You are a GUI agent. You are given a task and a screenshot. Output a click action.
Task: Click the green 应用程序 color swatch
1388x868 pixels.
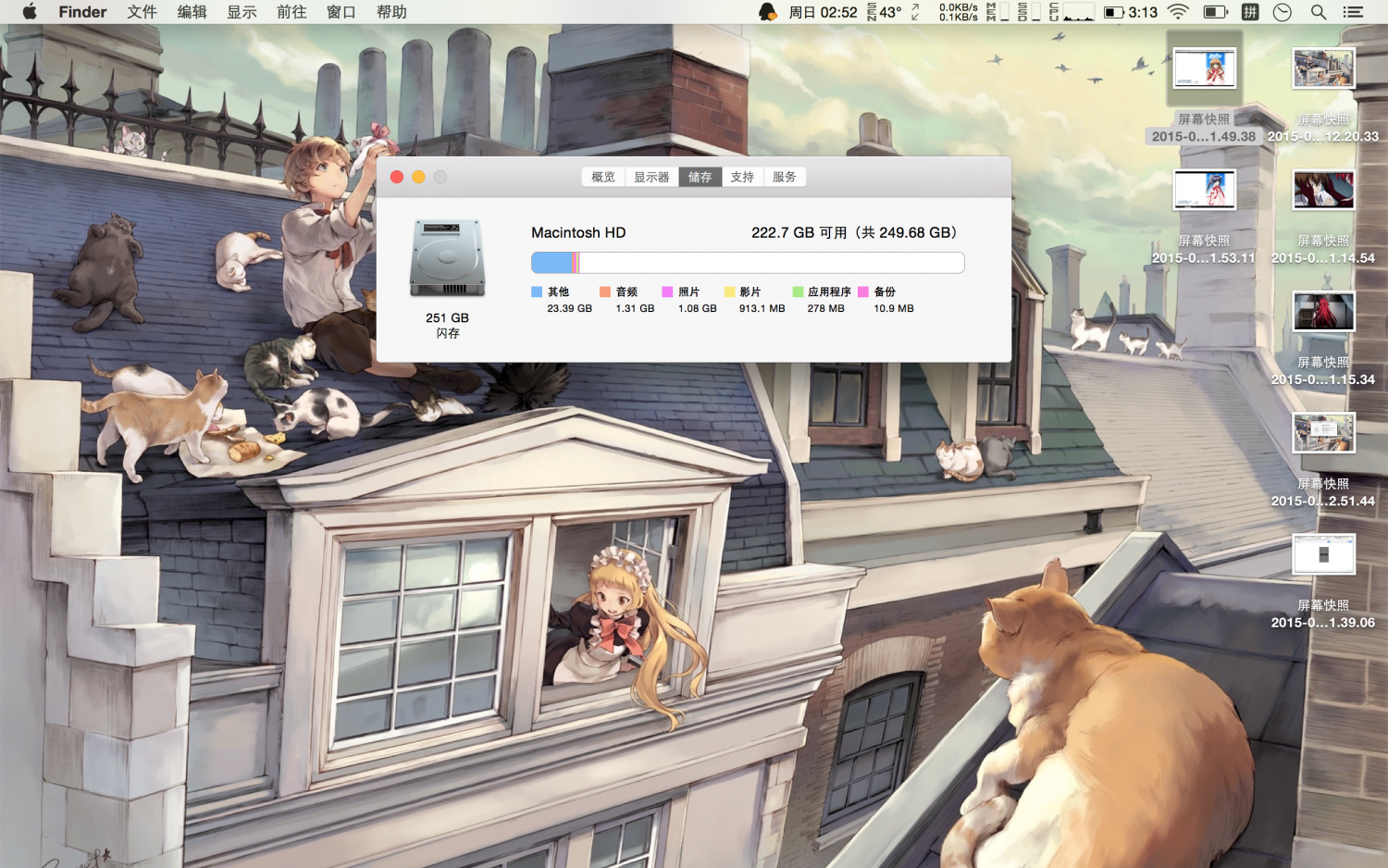click(798, 291)
